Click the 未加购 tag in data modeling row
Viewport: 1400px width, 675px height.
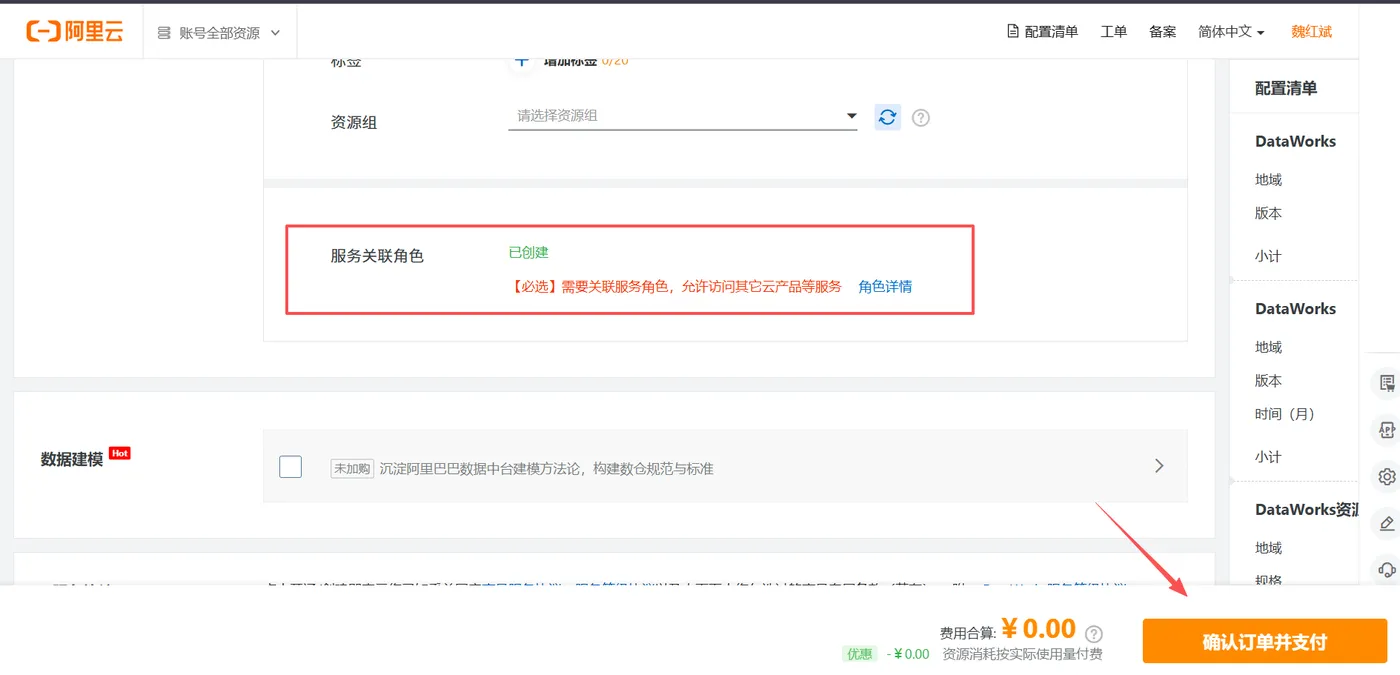[352, 468]
